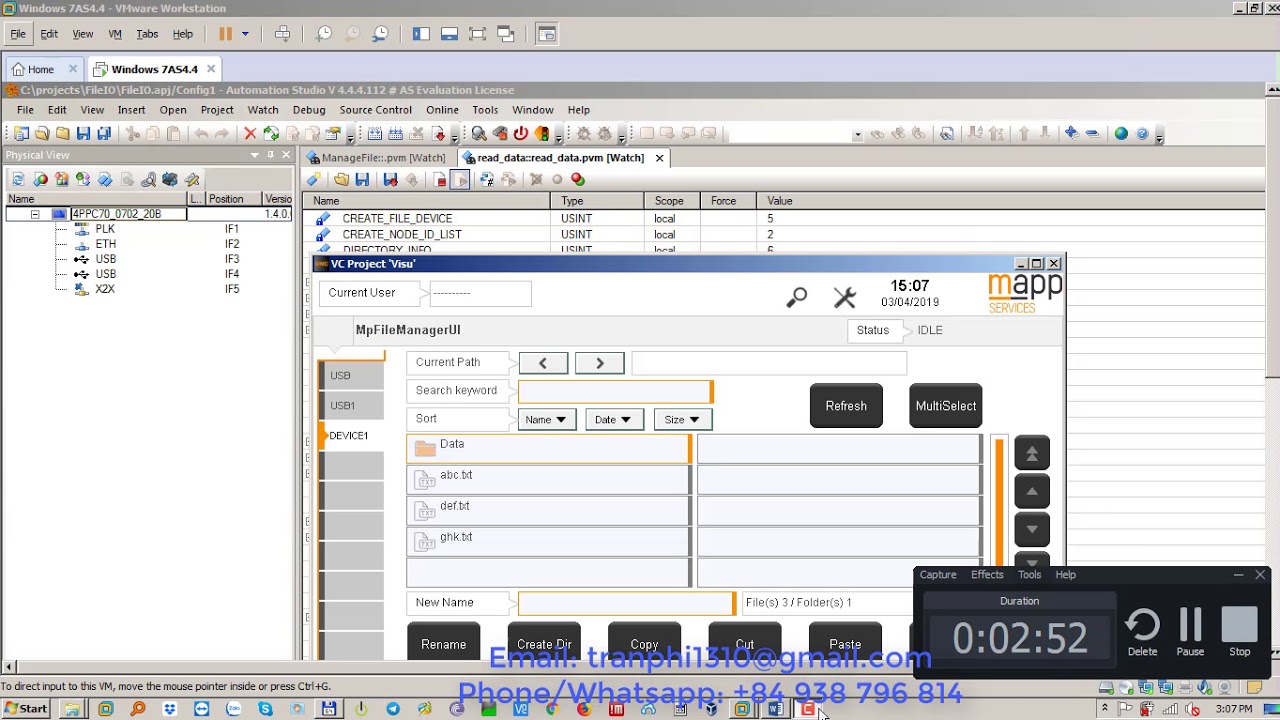Click the Cut scissors toolbar icon
Screen dimensions: 1280x720
click(x=132, y=133)
